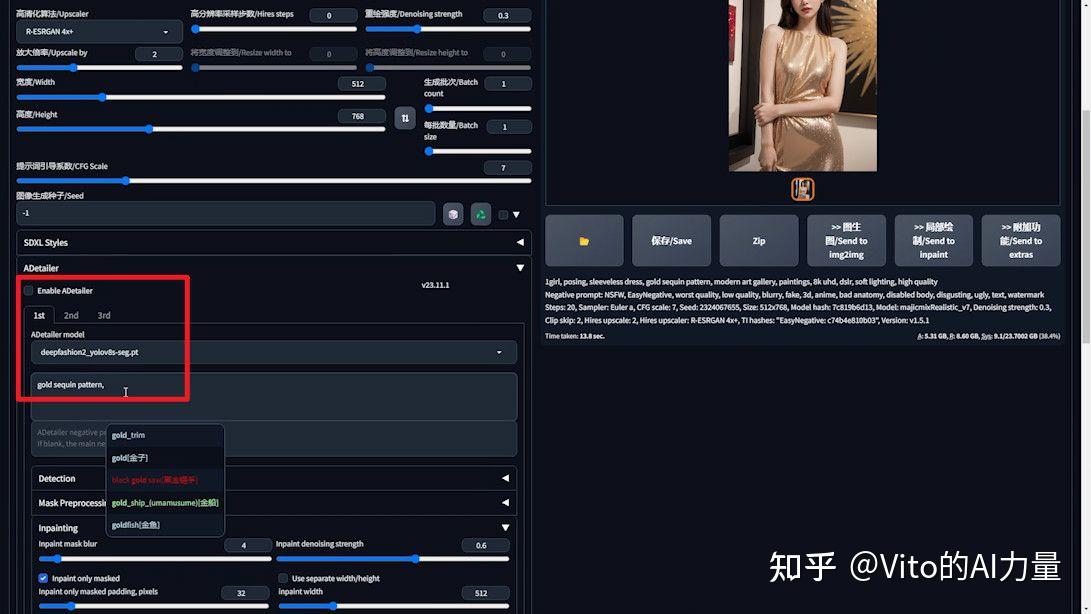Image resolution: width=1091 pixels, height=614 pixels.
Task: Adjust the Denoising strength slider
Action: pyautogui.click(x=448, y=29)
